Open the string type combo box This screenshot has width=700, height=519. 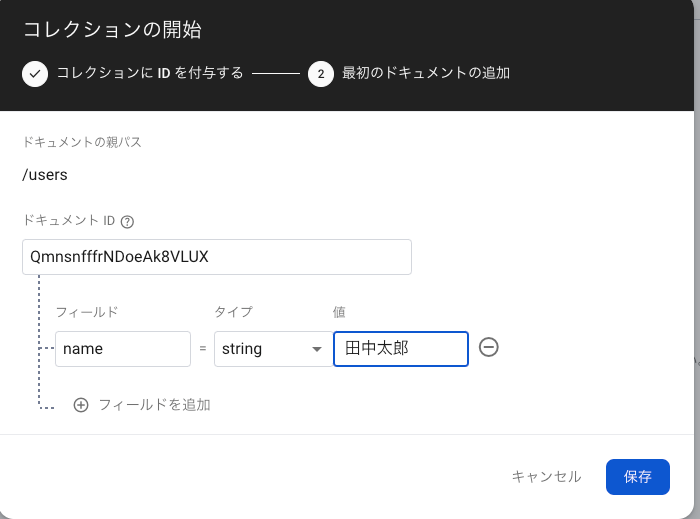[262, 349]
